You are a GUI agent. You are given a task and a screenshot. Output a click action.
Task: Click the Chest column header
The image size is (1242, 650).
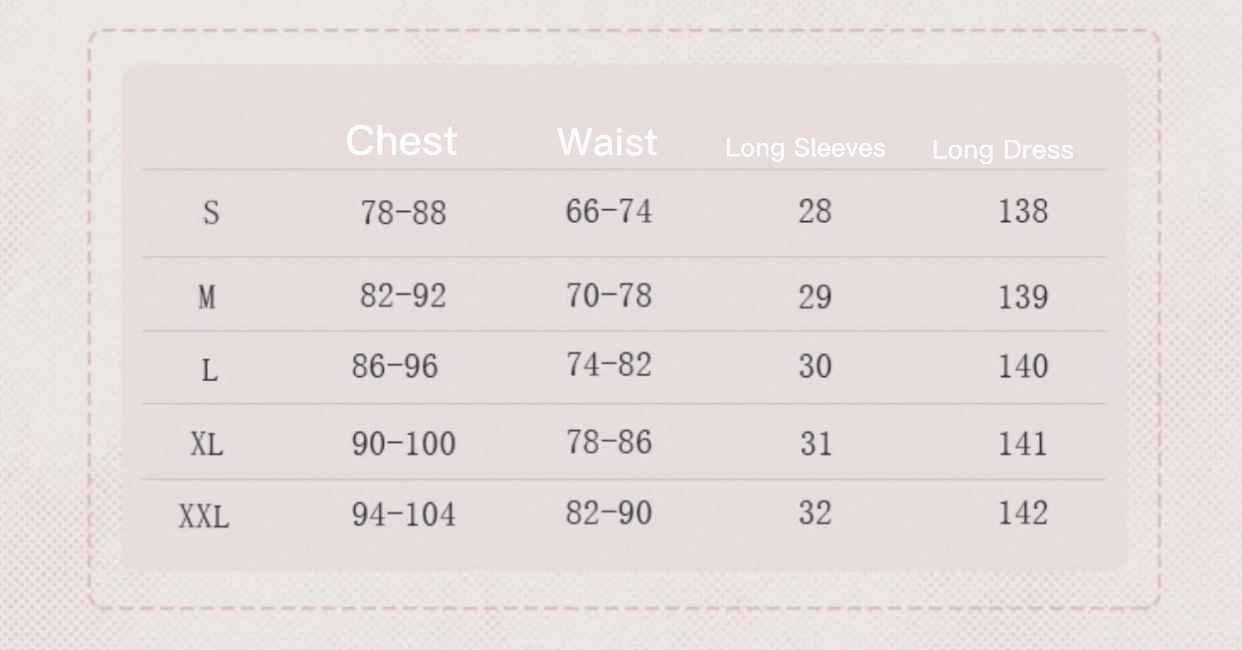coord(401,141)
